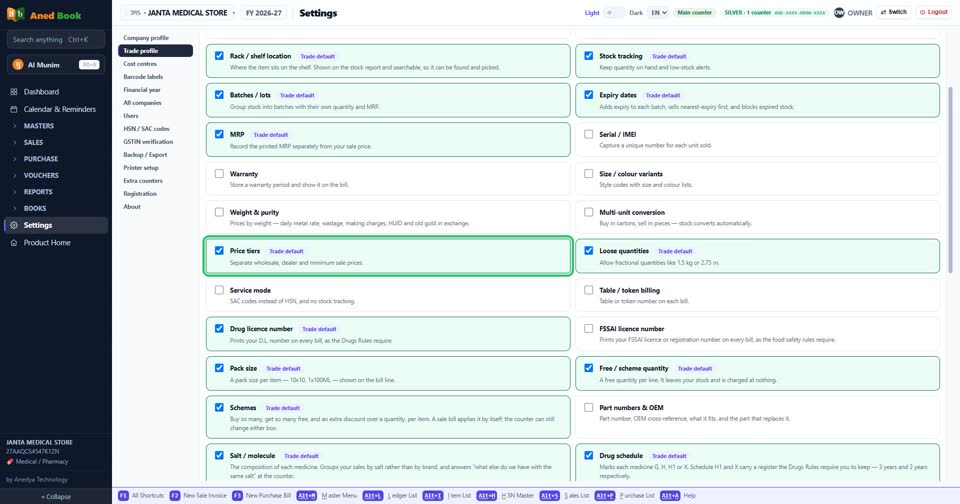Select the Trade profile settings section
The height and width of the screenshot is (504, 960).
155,51
